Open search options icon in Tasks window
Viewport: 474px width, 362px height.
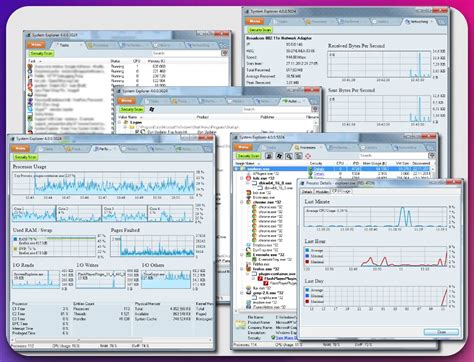(x=225, y=53)
